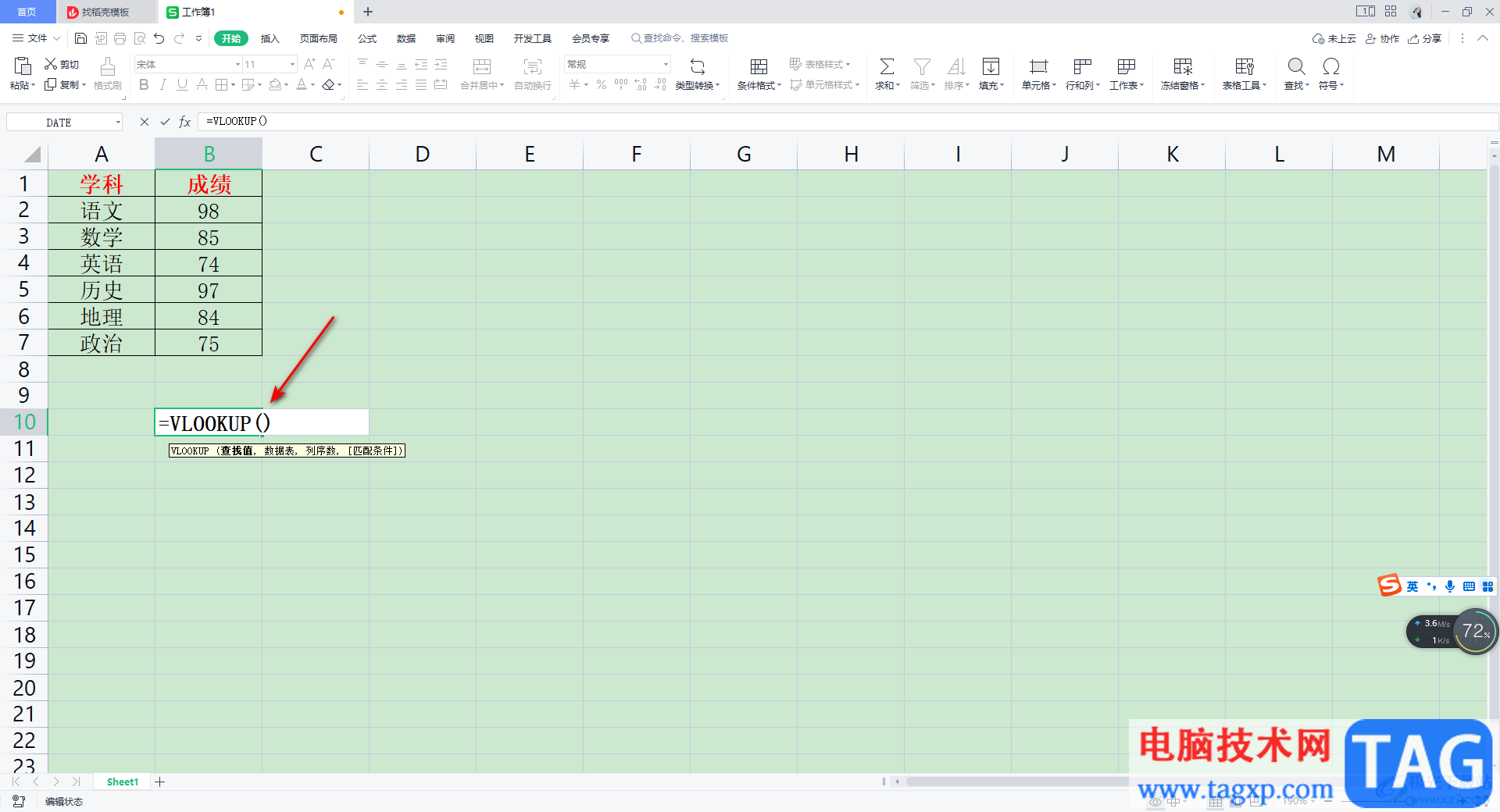Center text horizontally
The height and width of the screenshot is (812, 1500).
point(382,84)
